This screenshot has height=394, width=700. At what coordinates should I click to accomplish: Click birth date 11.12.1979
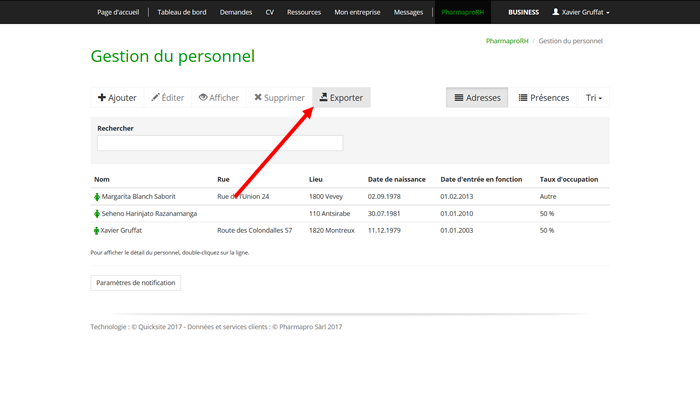pos(384,230)
